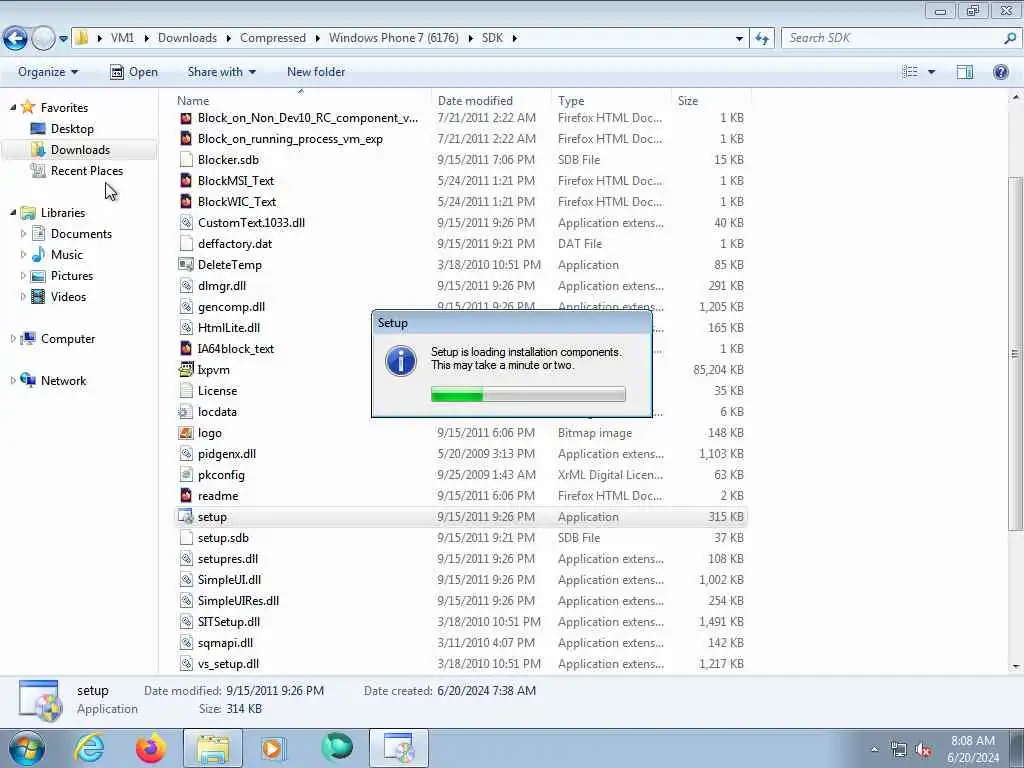Viewport: 1024px width, 768px height.
Task: Click the magnifier icon in the search box
Action: coord(1010,38)
